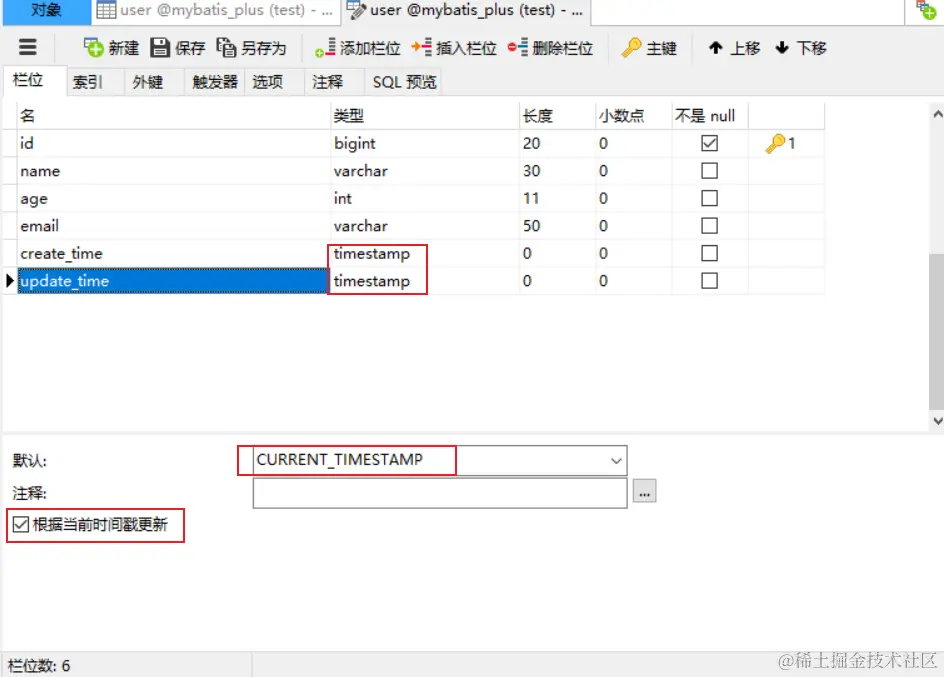Expand the 默认 default value dropdown arrow

[616, 461]
